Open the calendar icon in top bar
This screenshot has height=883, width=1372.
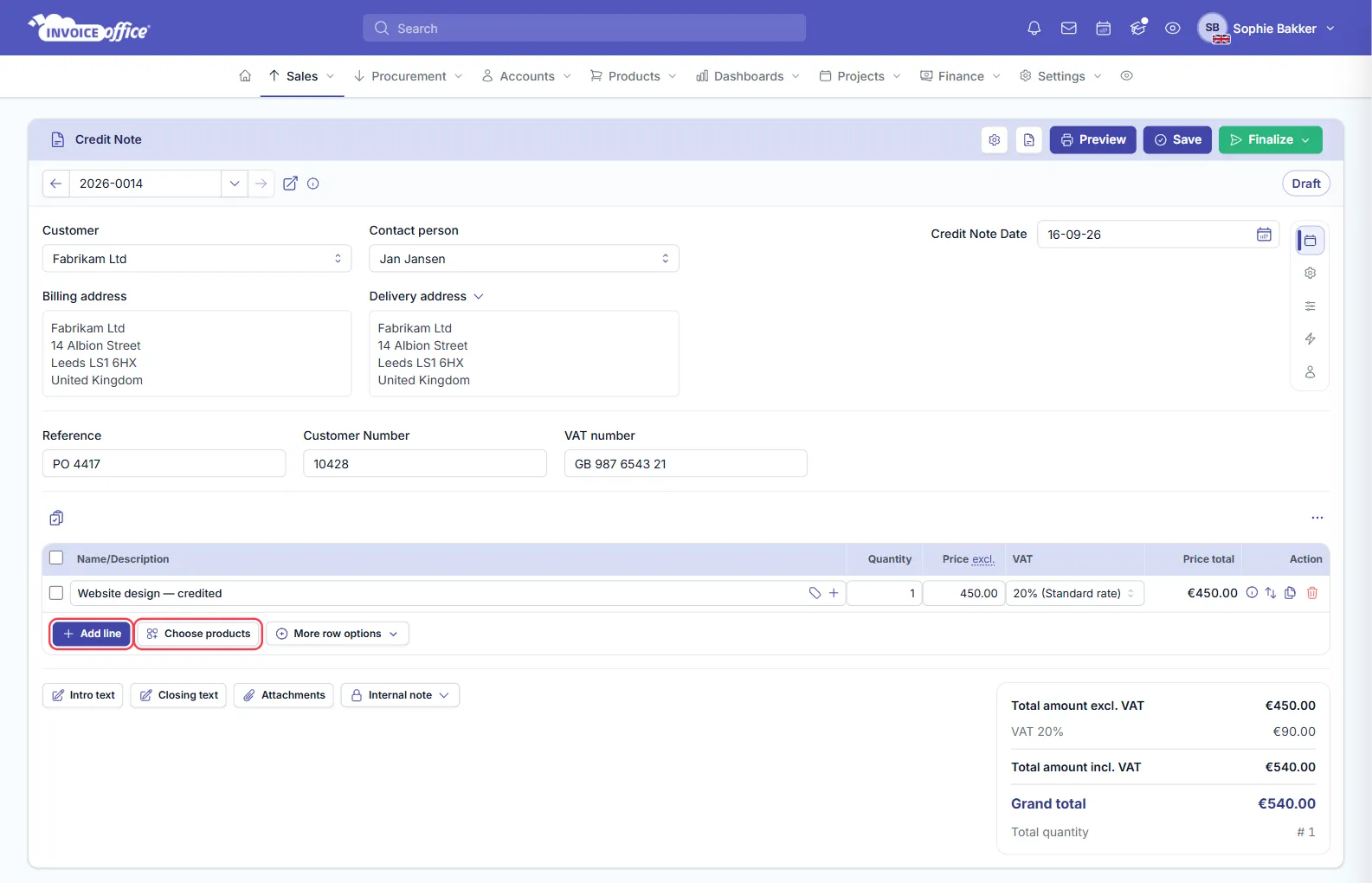tap(1104, 29)
